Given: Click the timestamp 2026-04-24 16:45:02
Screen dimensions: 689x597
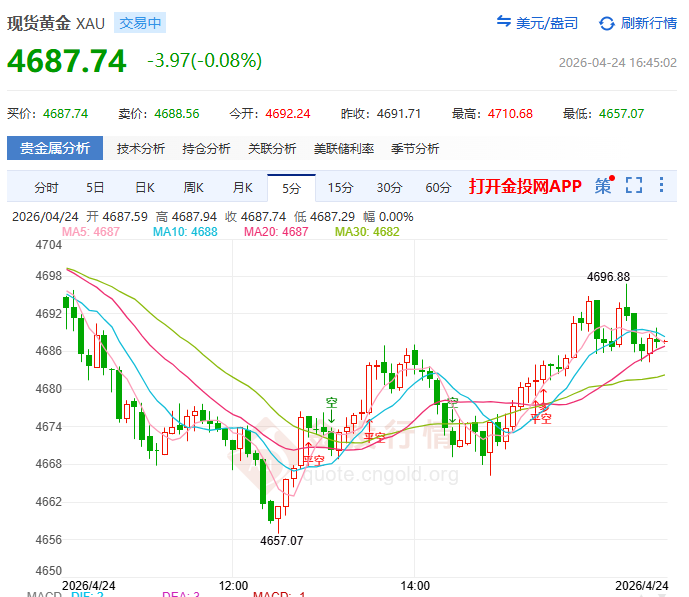Looking at the screenshot, I should tap(617, 63).
